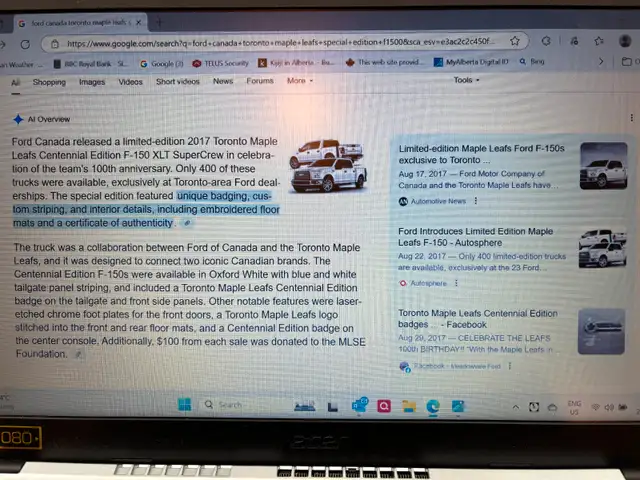Open the dark L-shaped app on taskbar
The width and height of the screenshot is (640, 480).
(x=333, y=407)
